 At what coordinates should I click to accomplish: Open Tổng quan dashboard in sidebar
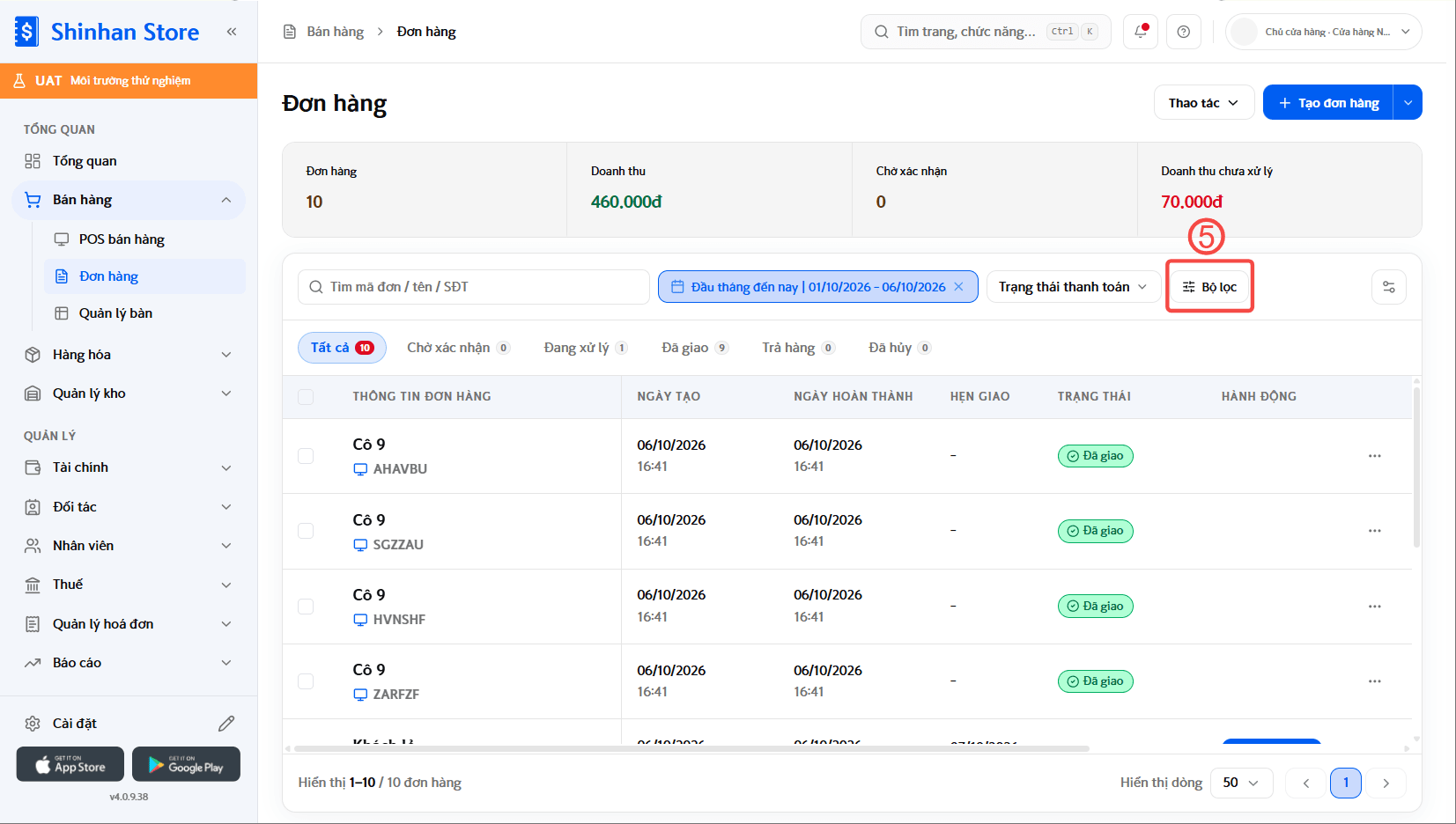[x=129, y=161]
